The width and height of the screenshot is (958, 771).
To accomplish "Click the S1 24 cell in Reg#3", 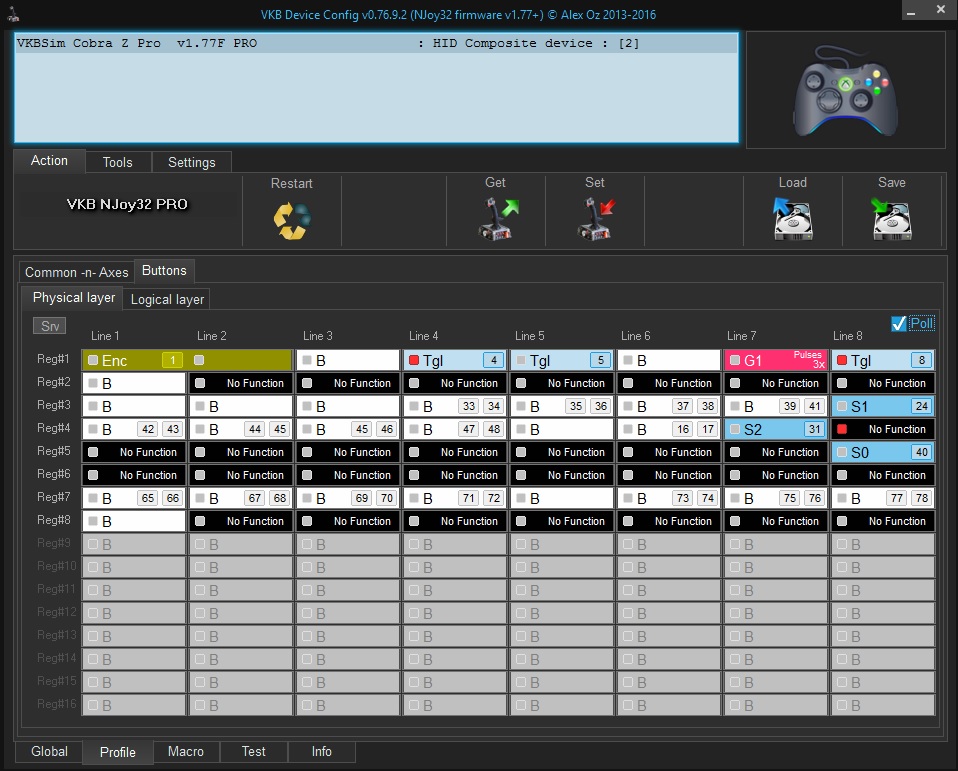I will [x=883, y=406].
